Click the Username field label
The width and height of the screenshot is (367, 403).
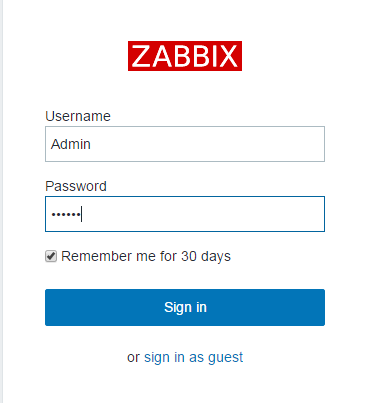[78, 116]
